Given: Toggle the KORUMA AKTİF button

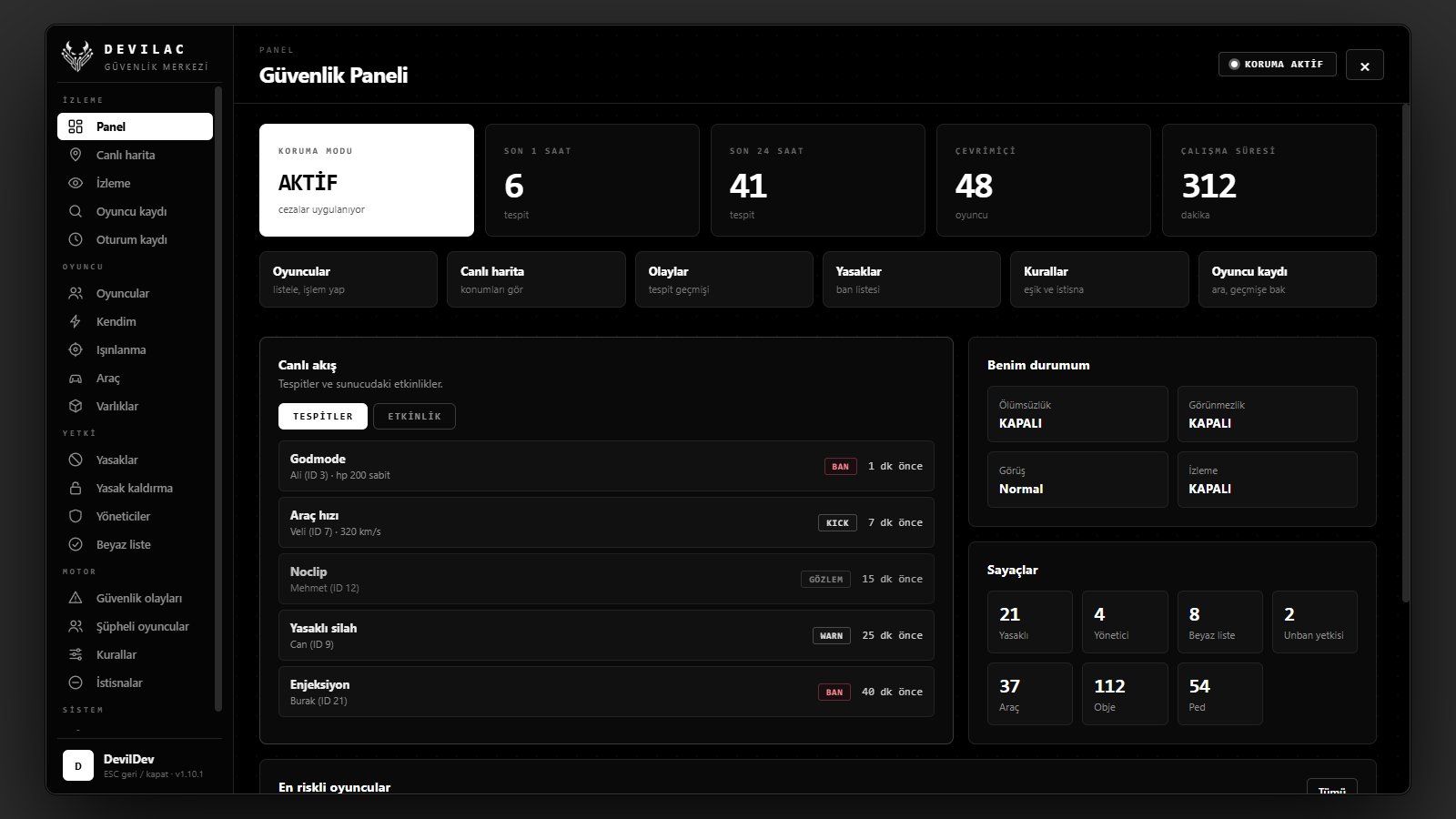Looking at the screenshot, I should click(x=1278, y=64).
